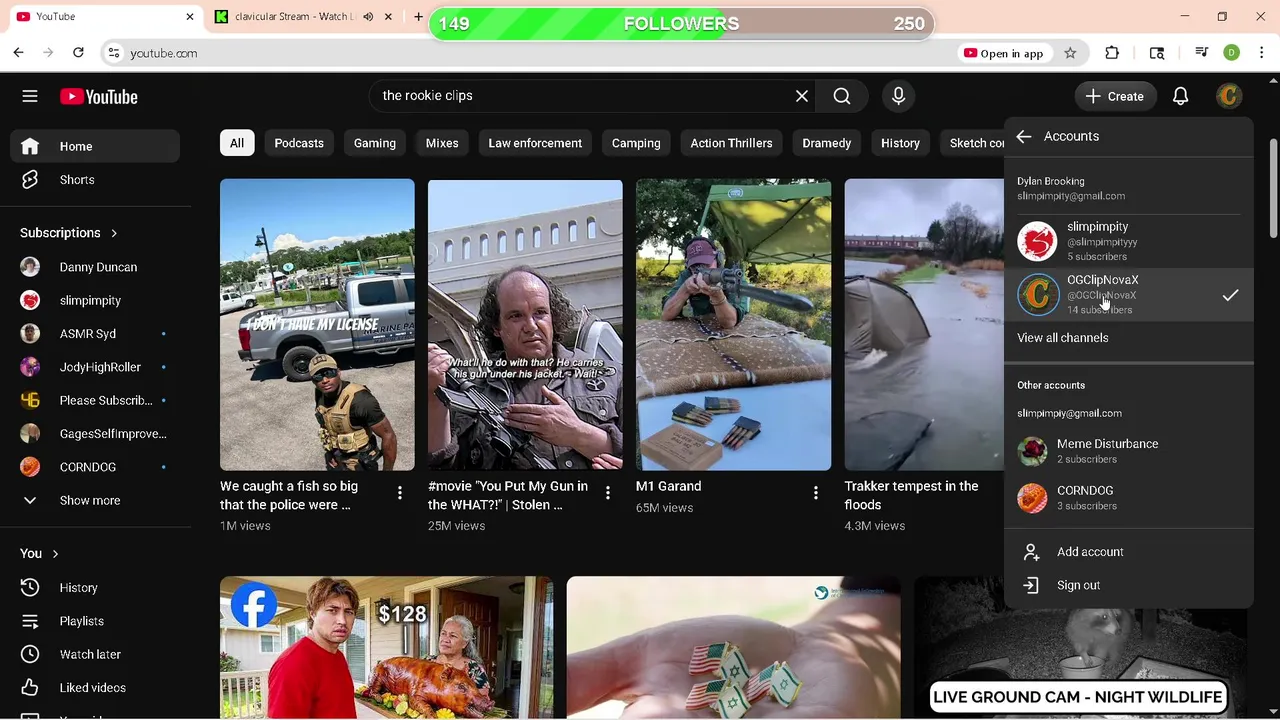Viewport: 1280px width, 720px height.
Task: Click Open in app in address bar
Action: tap(1003, 53)
